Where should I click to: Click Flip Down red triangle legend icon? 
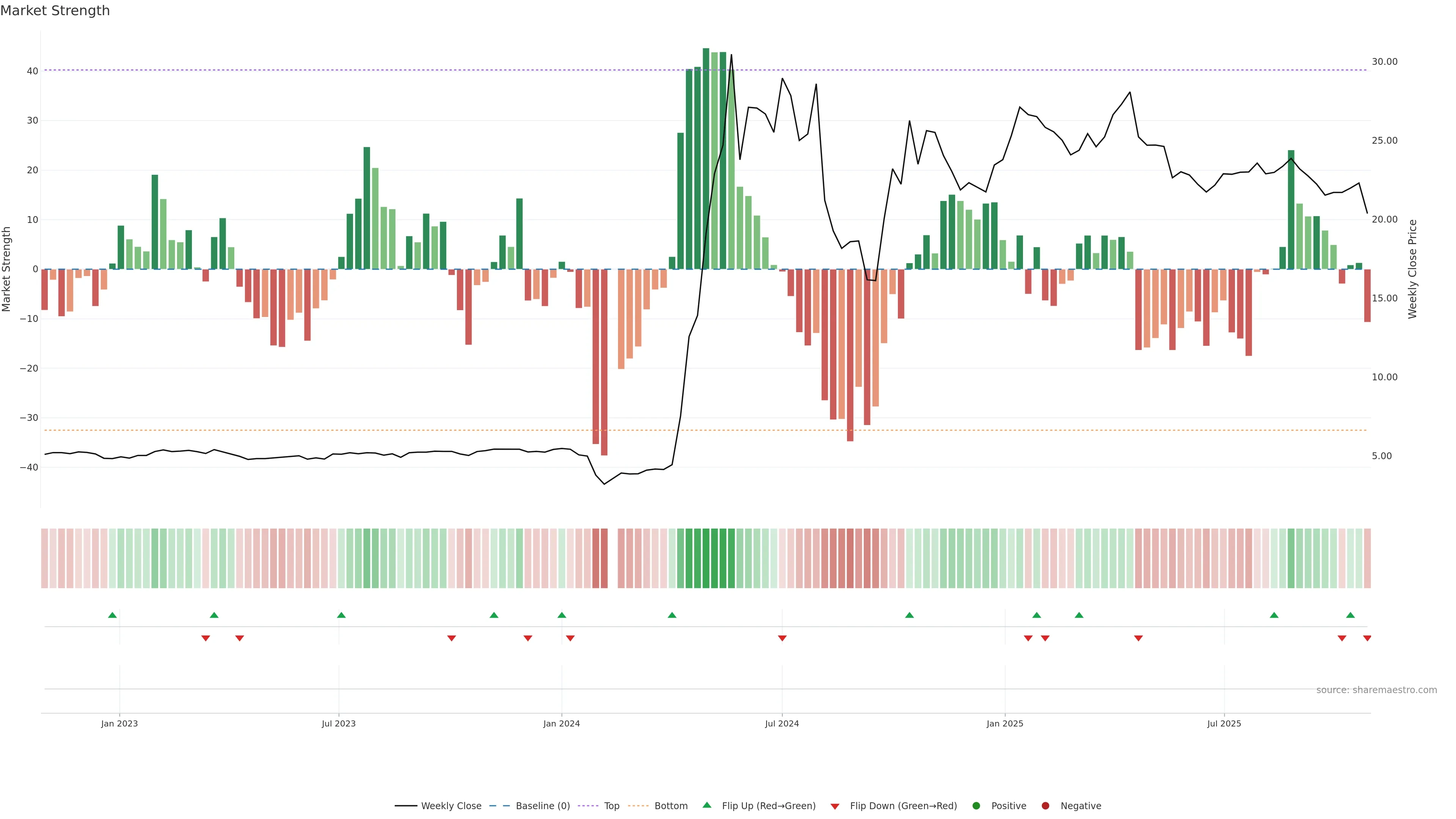(835, 806)
